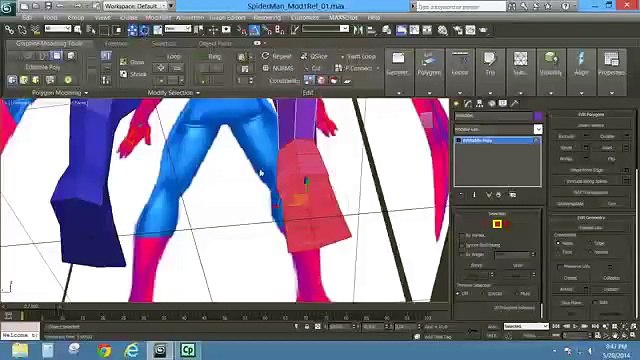
Task: Select the red Element sub-object level icon
Action: click(x=507, y=224)
